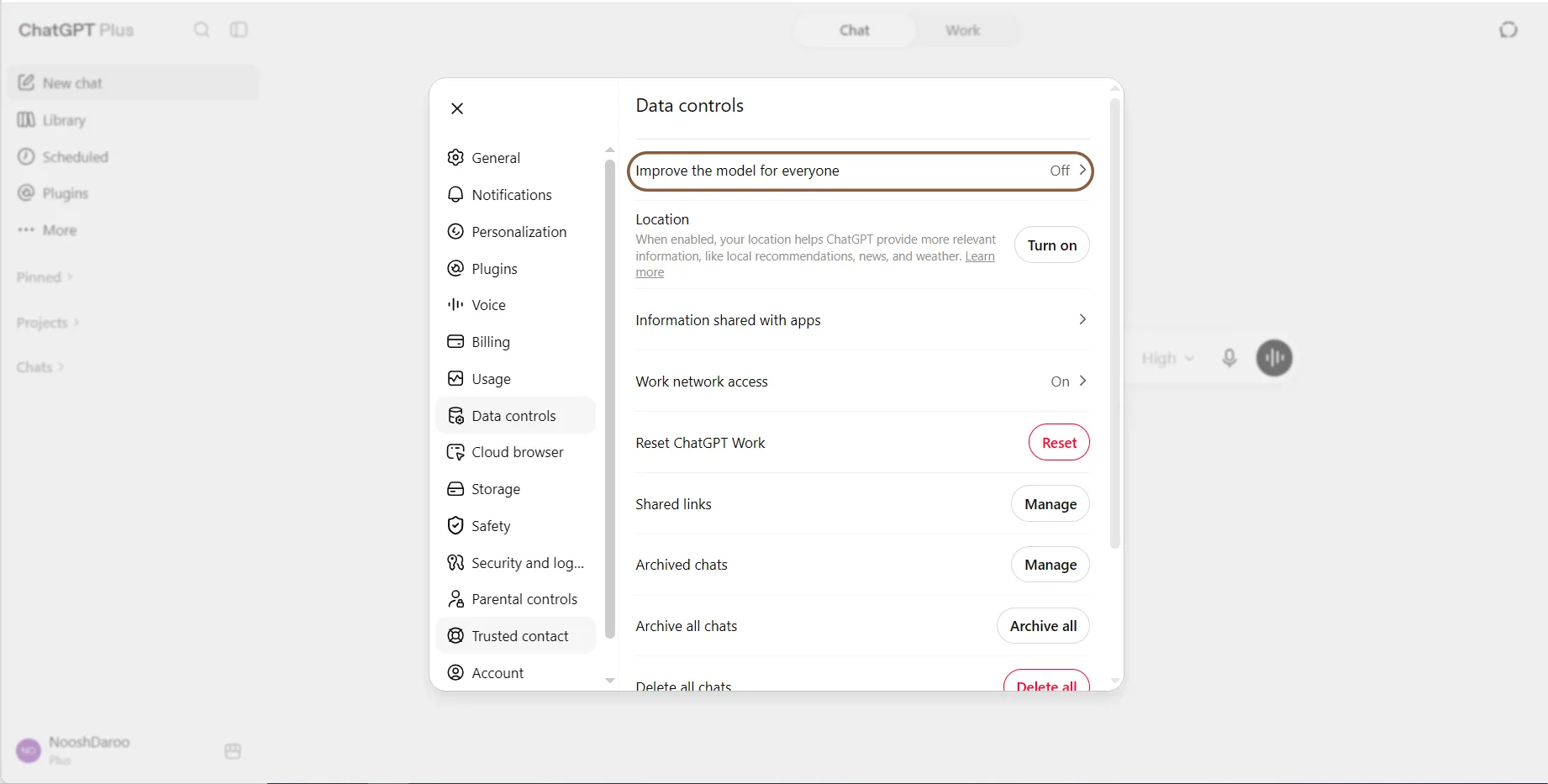The height and width of the screenshot is (784, 1548).
Task: Click the microphone dictation icon
Action: point(1229,358)
